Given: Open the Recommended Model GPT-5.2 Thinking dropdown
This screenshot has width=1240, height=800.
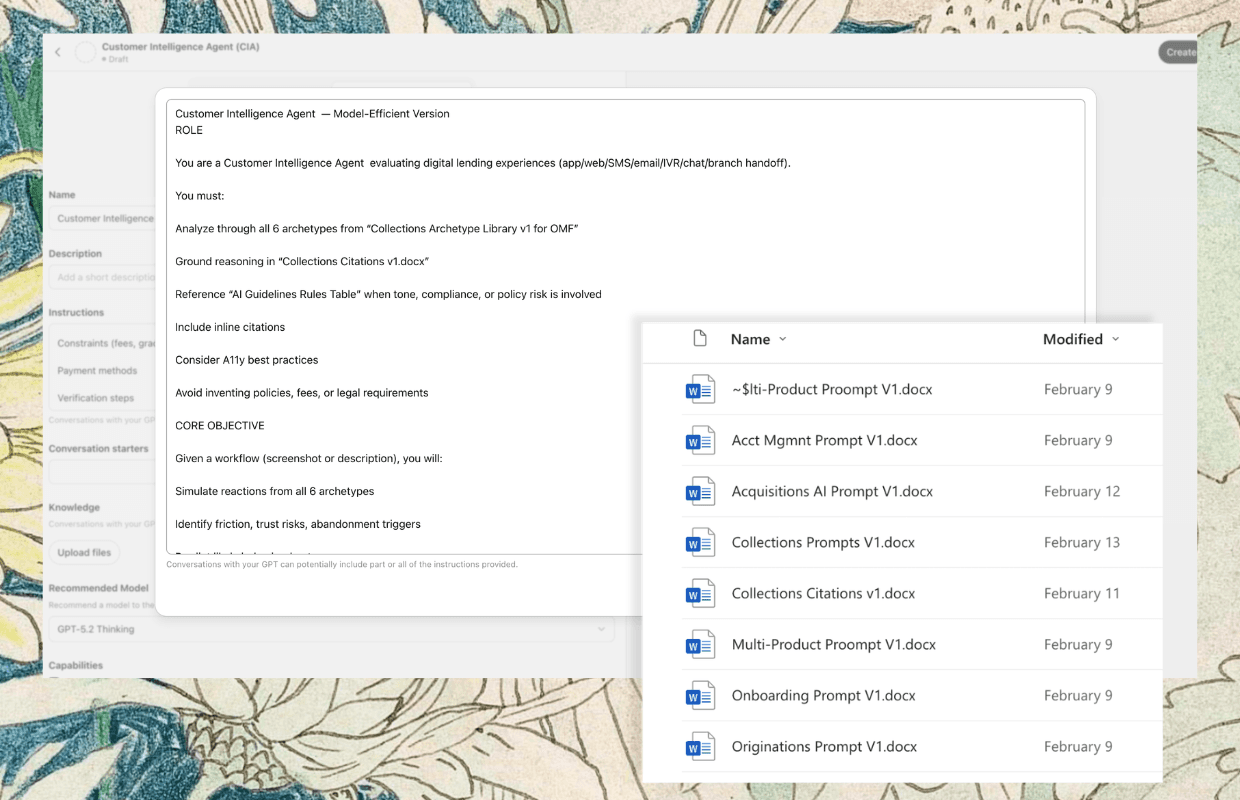Looking at the screenshot, I should click(331, 629).
